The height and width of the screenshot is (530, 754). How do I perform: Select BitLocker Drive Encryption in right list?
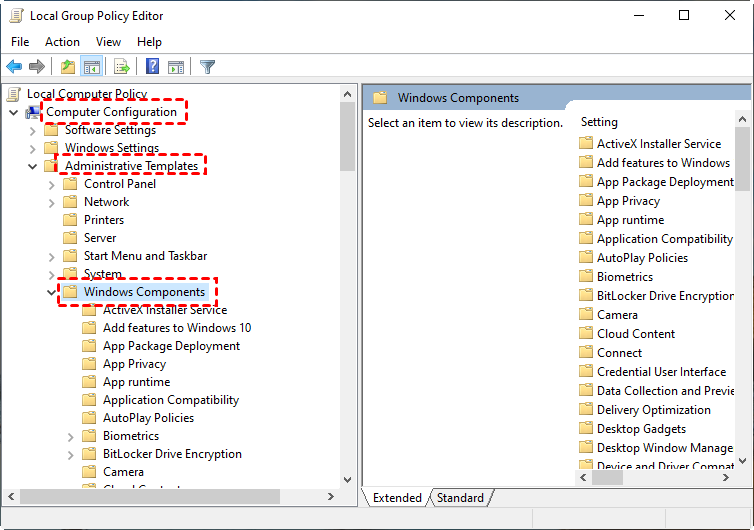click(665, 296)
